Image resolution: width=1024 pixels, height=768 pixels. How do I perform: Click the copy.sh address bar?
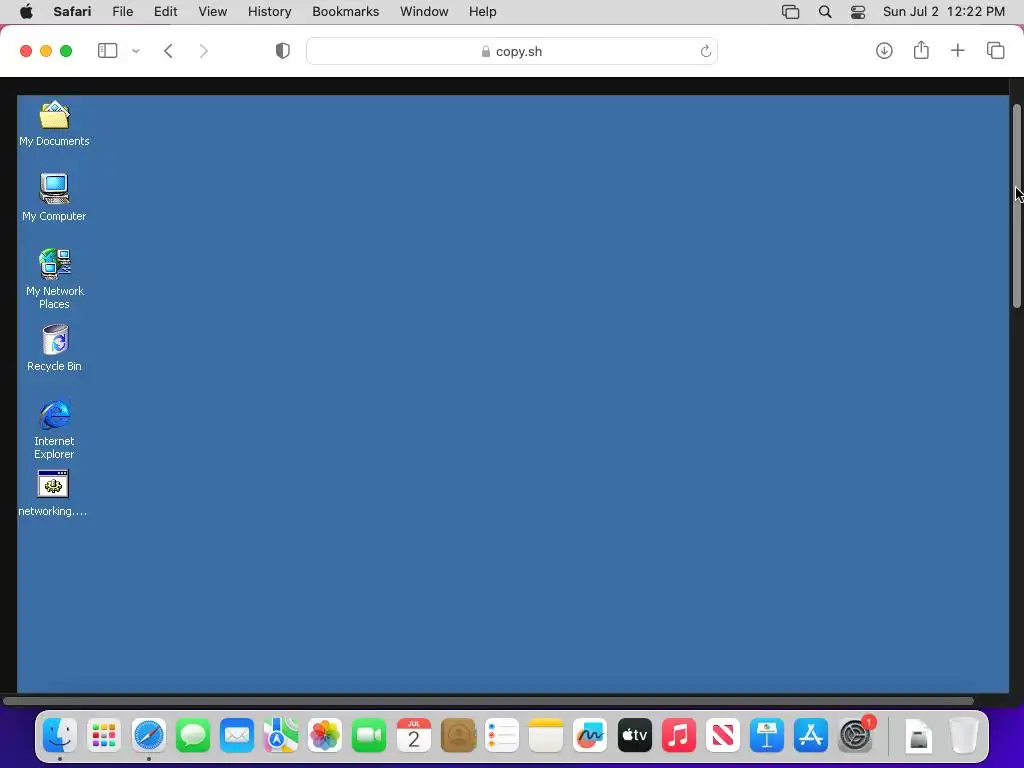512,51
